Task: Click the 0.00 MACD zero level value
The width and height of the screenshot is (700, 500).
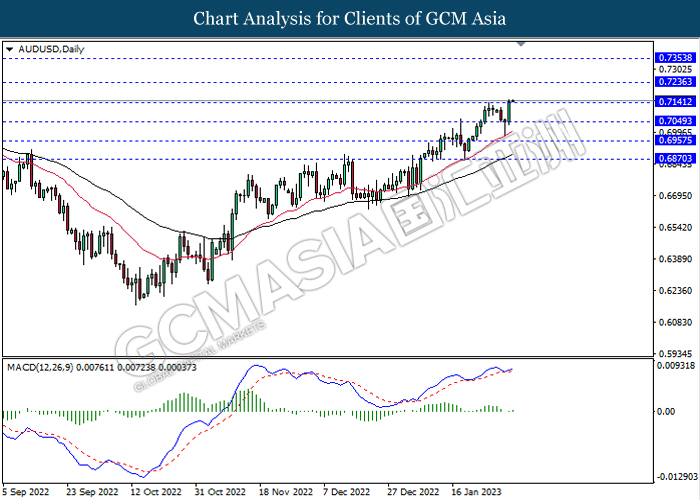Action: (667, 411)
